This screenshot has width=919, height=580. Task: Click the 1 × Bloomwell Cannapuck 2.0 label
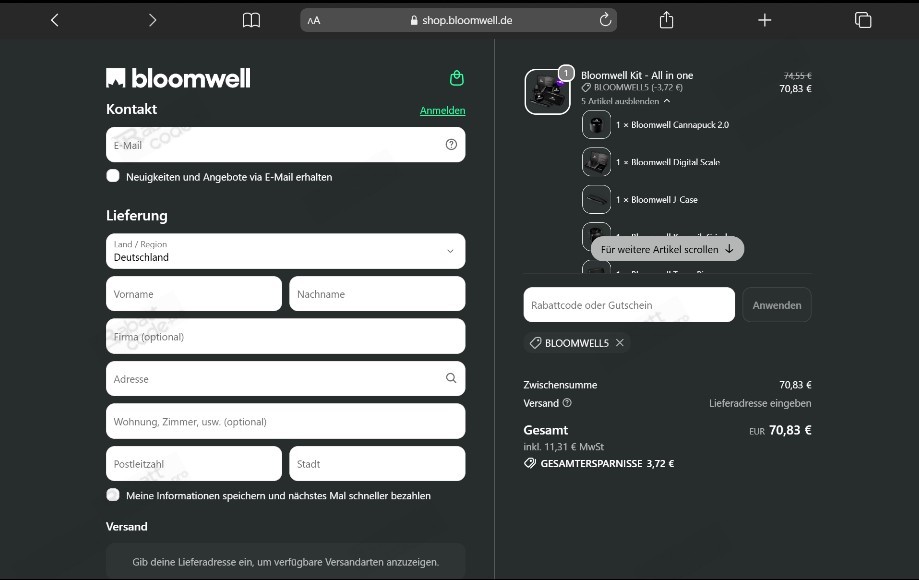coord(672,125)
